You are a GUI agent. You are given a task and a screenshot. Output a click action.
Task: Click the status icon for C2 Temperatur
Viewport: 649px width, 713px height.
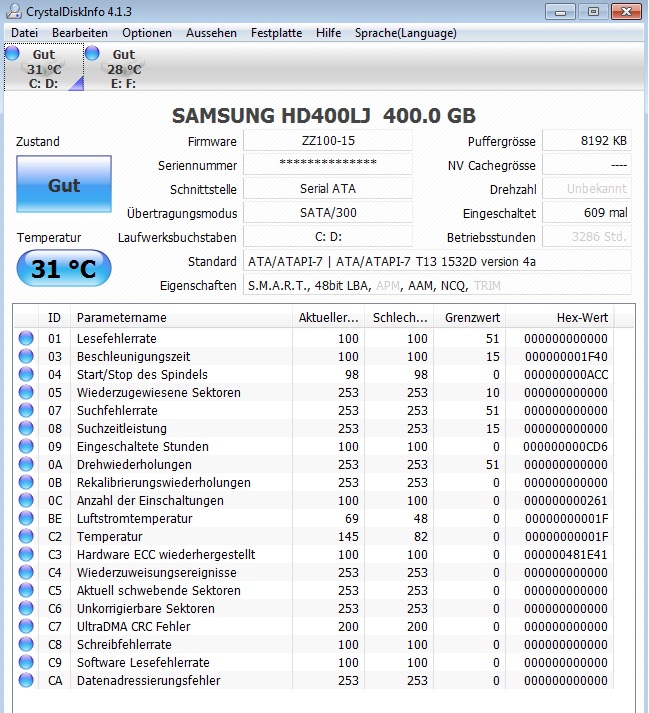tap(26, 536)
